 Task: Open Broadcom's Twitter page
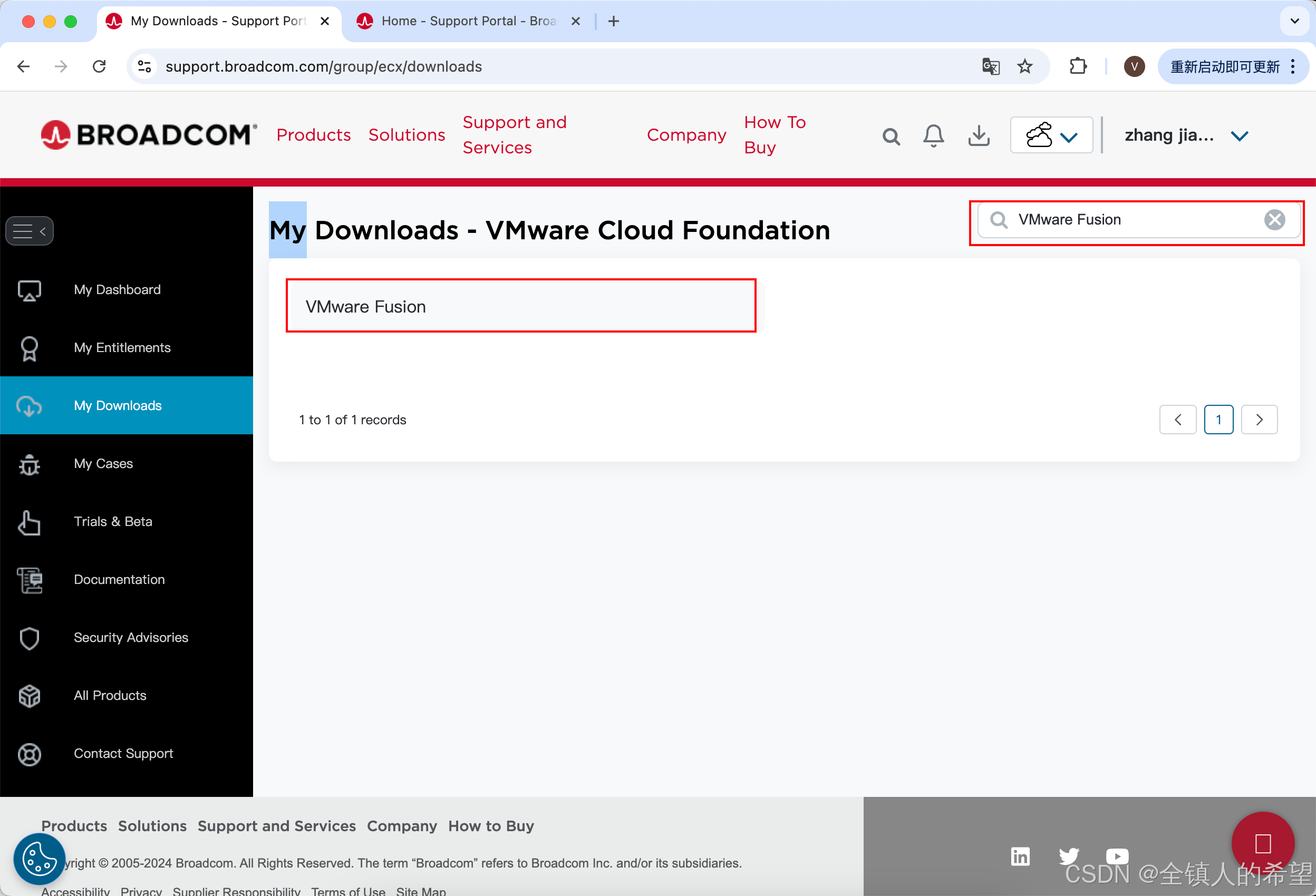(x=1069, y=856)
